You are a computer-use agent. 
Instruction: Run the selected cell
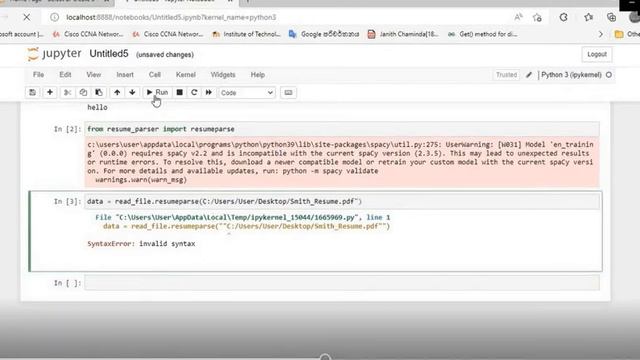click(x=157, y=93)
